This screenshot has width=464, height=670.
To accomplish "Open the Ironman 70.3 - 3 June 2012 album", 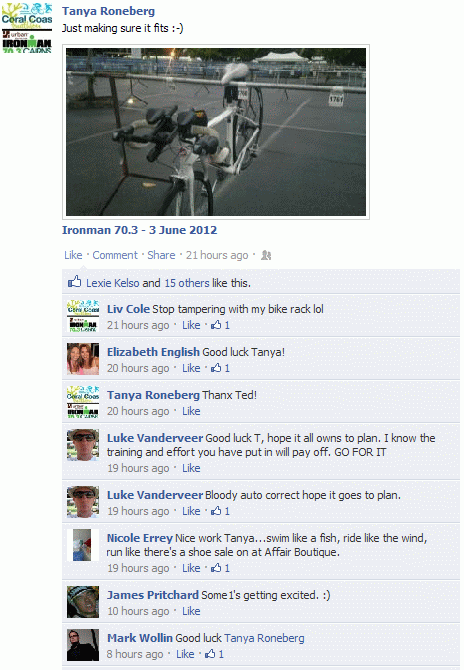I will (x=139, y=230).
